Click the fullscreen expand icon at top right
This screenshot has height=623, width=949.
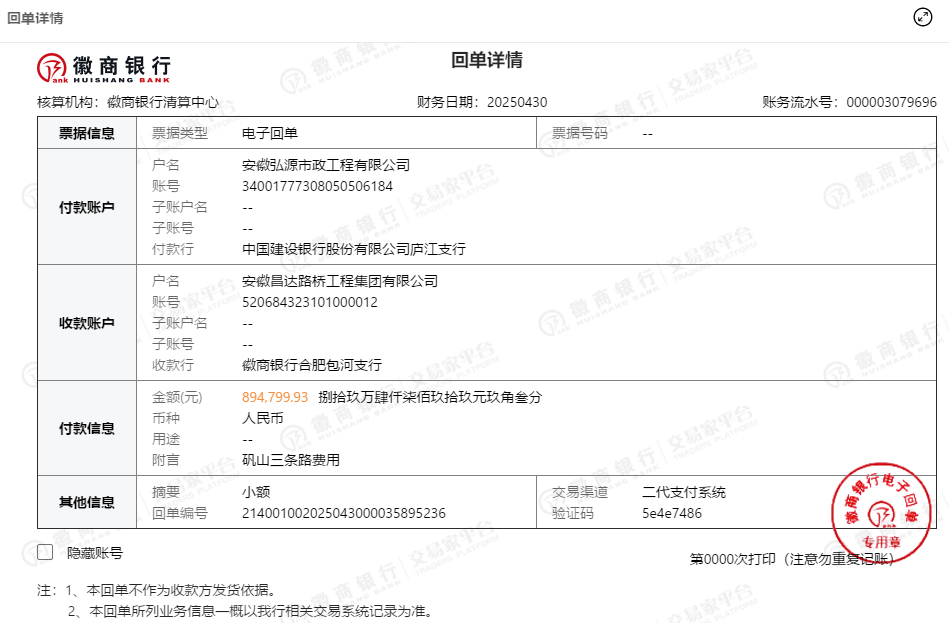pyautogui.click(x=923, y=17)
